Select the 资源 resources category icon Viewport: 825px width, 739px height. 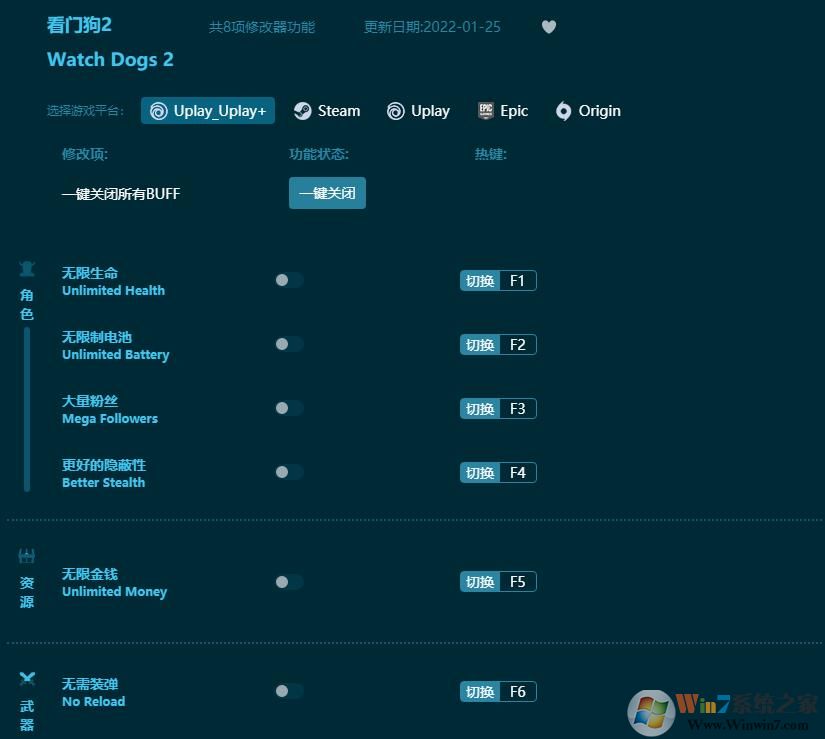point(26,555)
